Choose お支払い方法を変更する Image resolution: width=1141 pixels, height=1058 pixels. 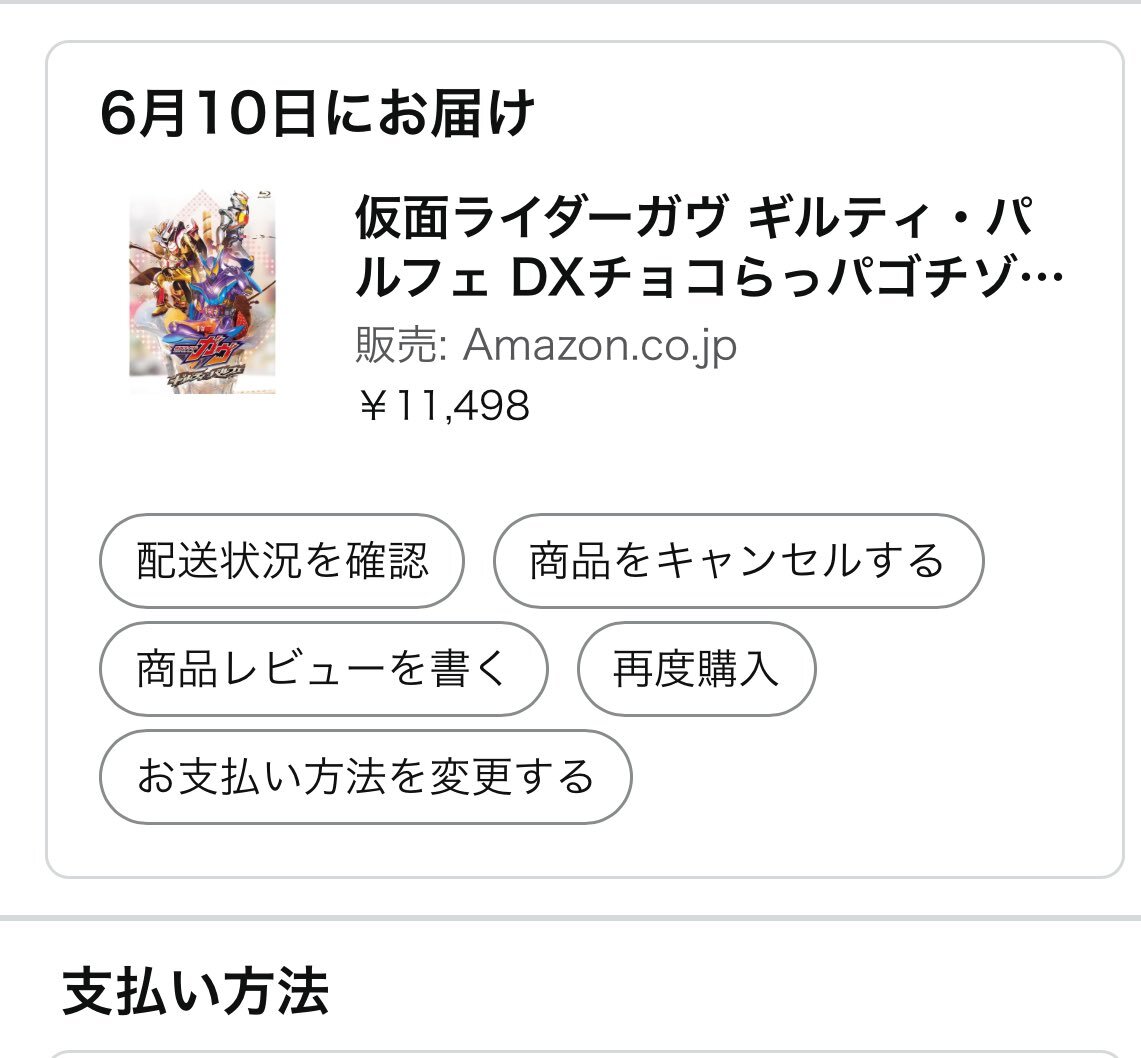click(x=365, y=777)
